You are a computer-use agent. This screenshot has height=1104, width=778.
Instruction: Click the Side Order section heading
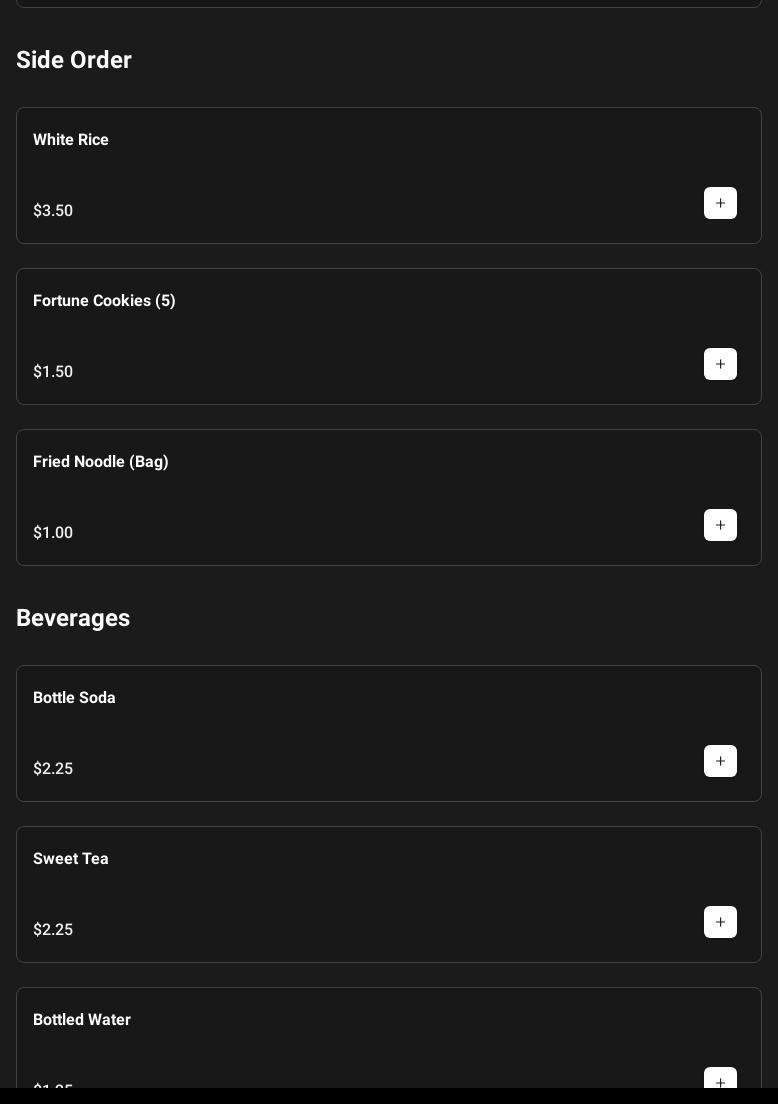(74, 60)
